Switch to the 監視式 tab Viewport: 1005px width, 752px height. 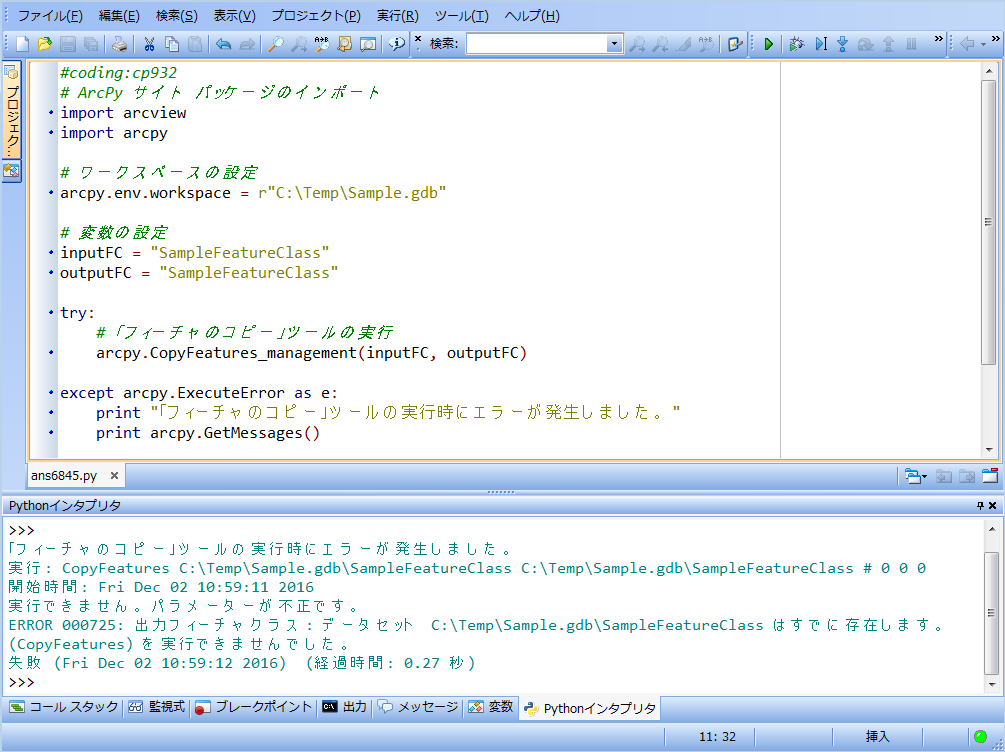click(x=157, y=707)
